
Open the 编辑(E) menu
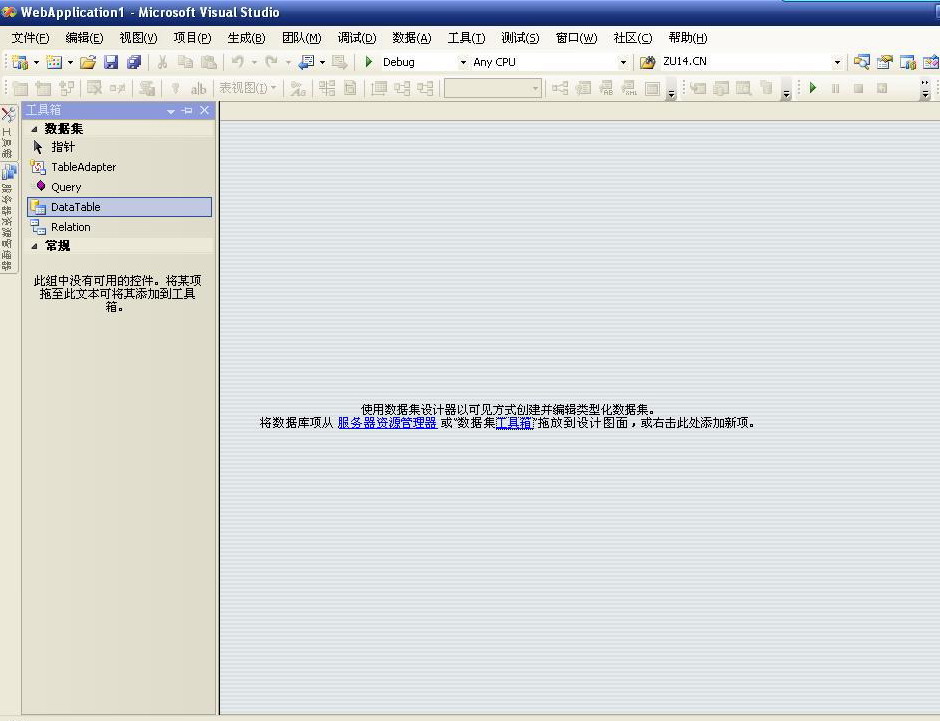tap(84, 38)
